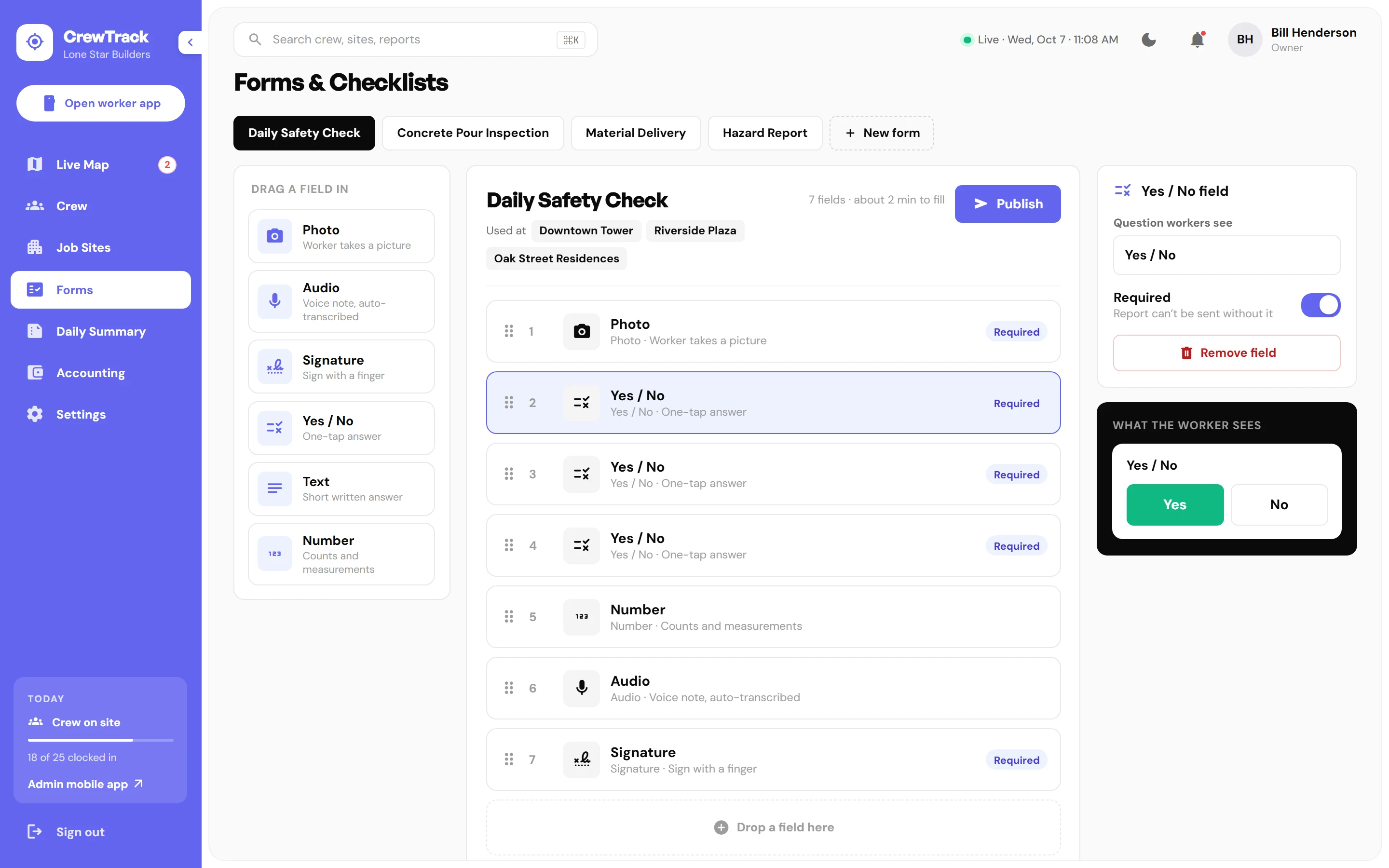Viewport: 1389px width, 868px height.
Task: Pick the Photo camera icon in palette
Action: coord(274,236)
